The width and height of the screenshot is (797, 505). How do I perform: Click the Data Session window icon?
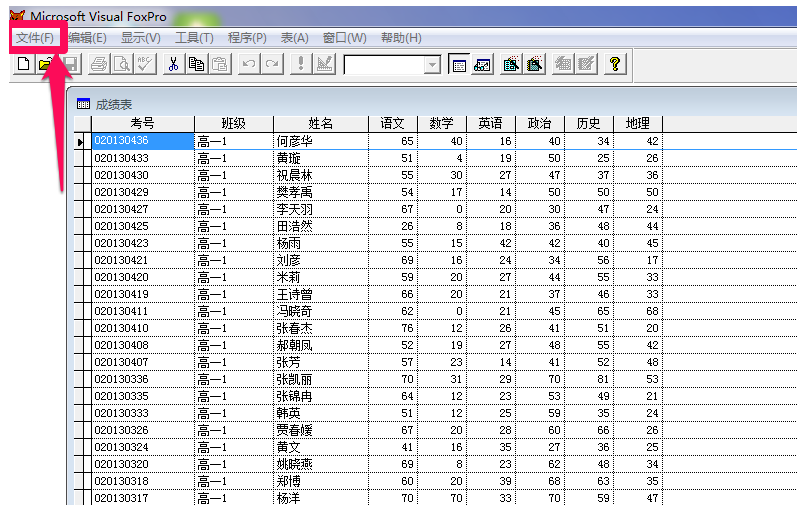tap(482, 64)
